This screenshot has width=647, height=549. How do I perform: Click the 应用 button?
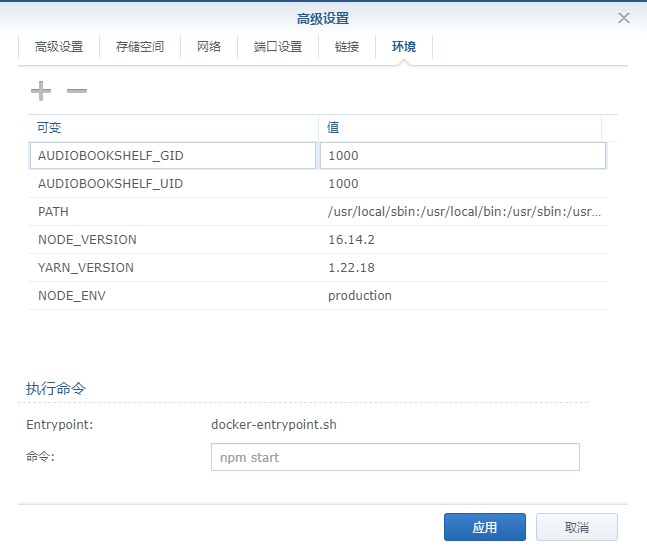click(484, 527)
